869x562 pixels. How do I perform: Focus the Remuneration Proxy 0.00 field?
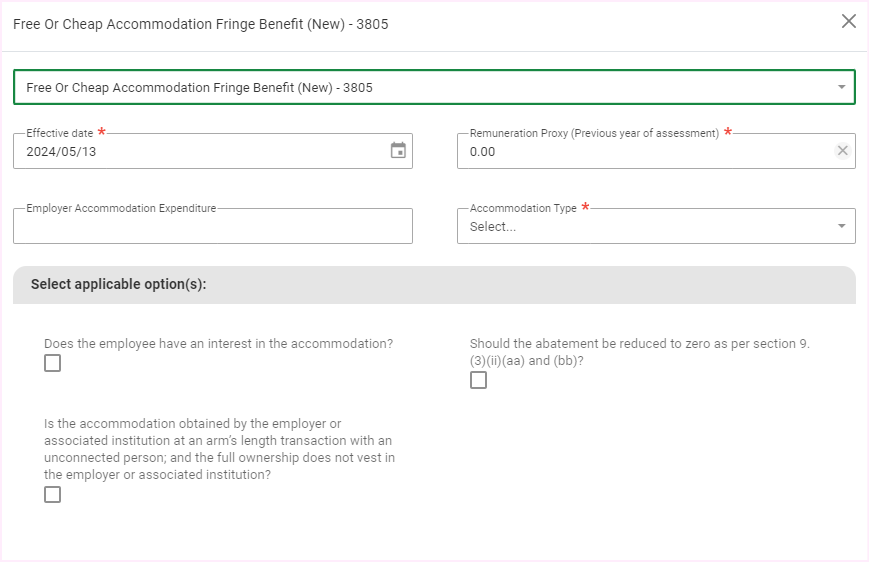pyautogui.click(x=640, y=152)
